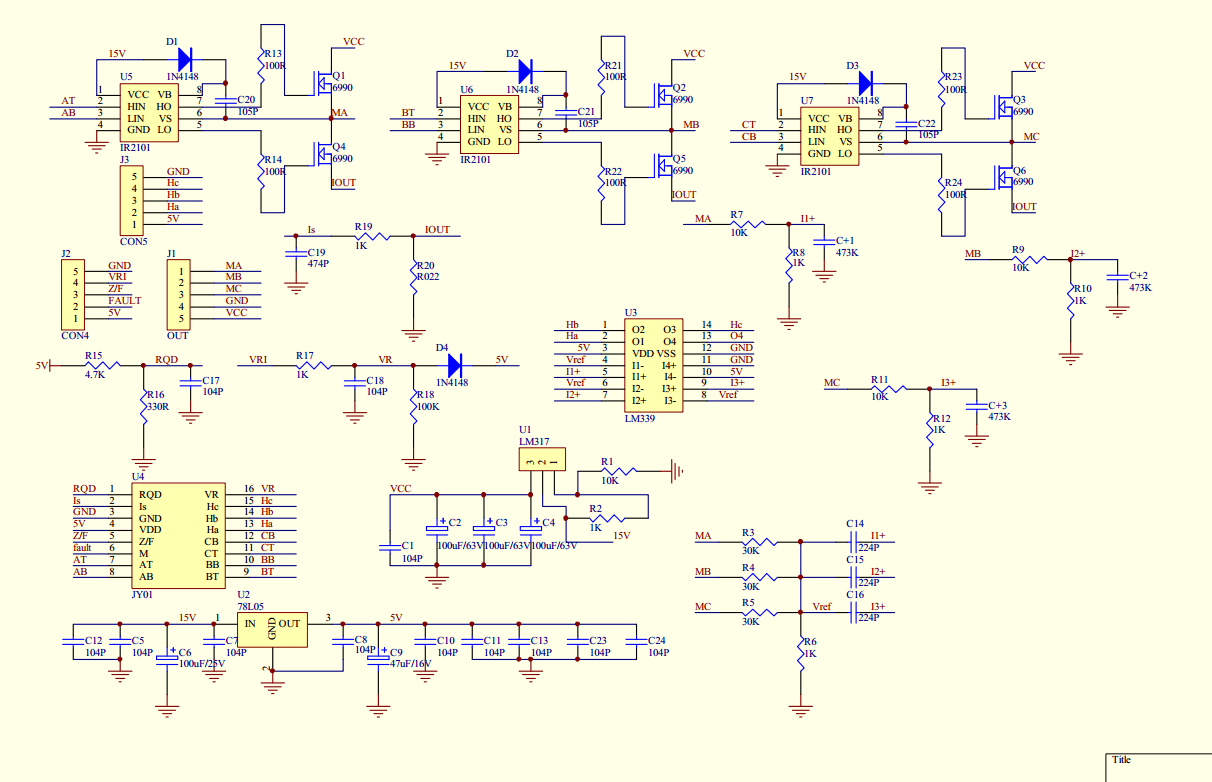Select resistor R18 symbol
Image resolution: width=1212 pixels, height=782 pixels.
tap(413, 406)
